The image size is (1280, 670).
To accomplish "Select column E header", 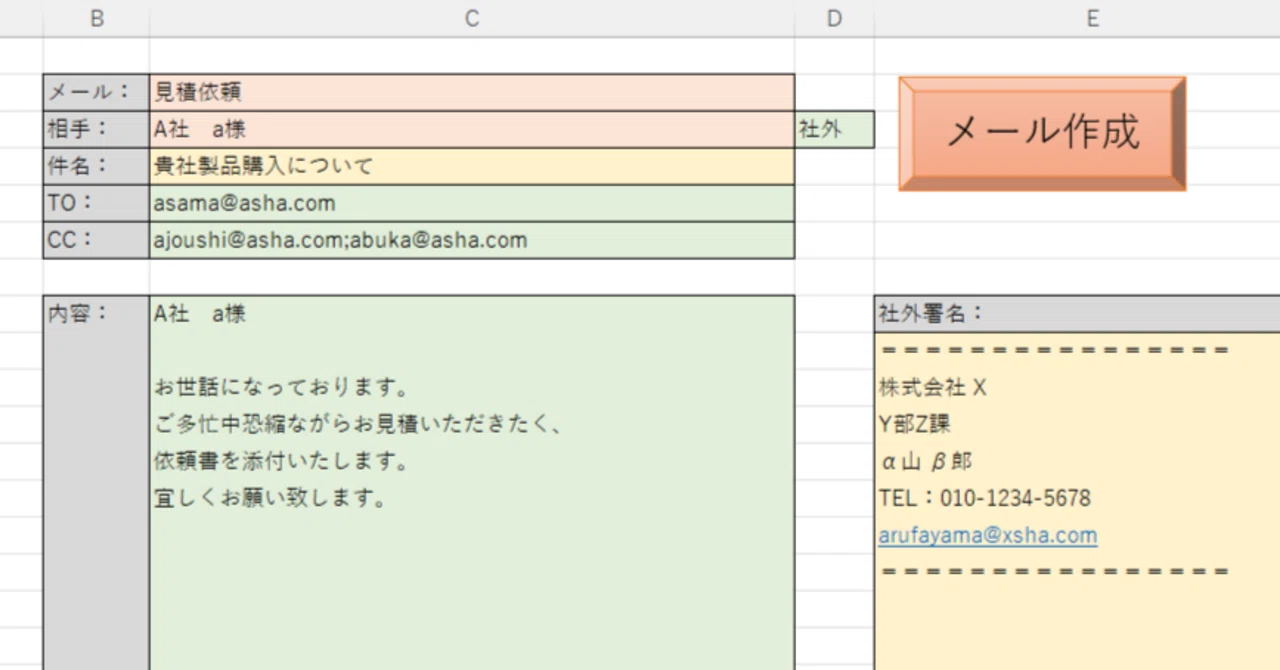I will coord(1093,19).
